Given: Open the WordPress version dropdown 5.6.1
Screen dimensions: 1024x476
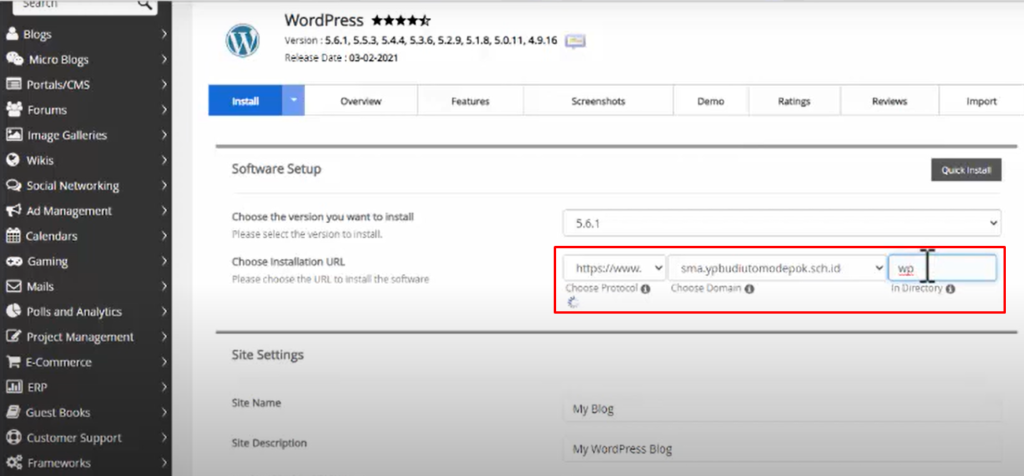Looking at the screenshot, I should click(782, 223).
